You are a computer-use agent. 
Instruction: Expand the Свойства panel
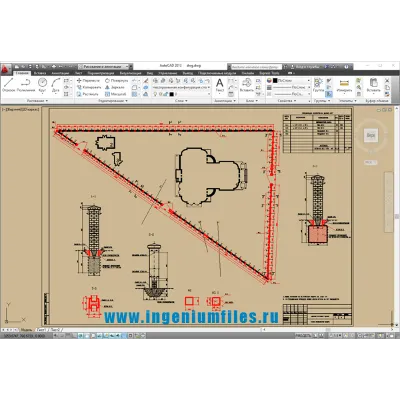[287, 101]
